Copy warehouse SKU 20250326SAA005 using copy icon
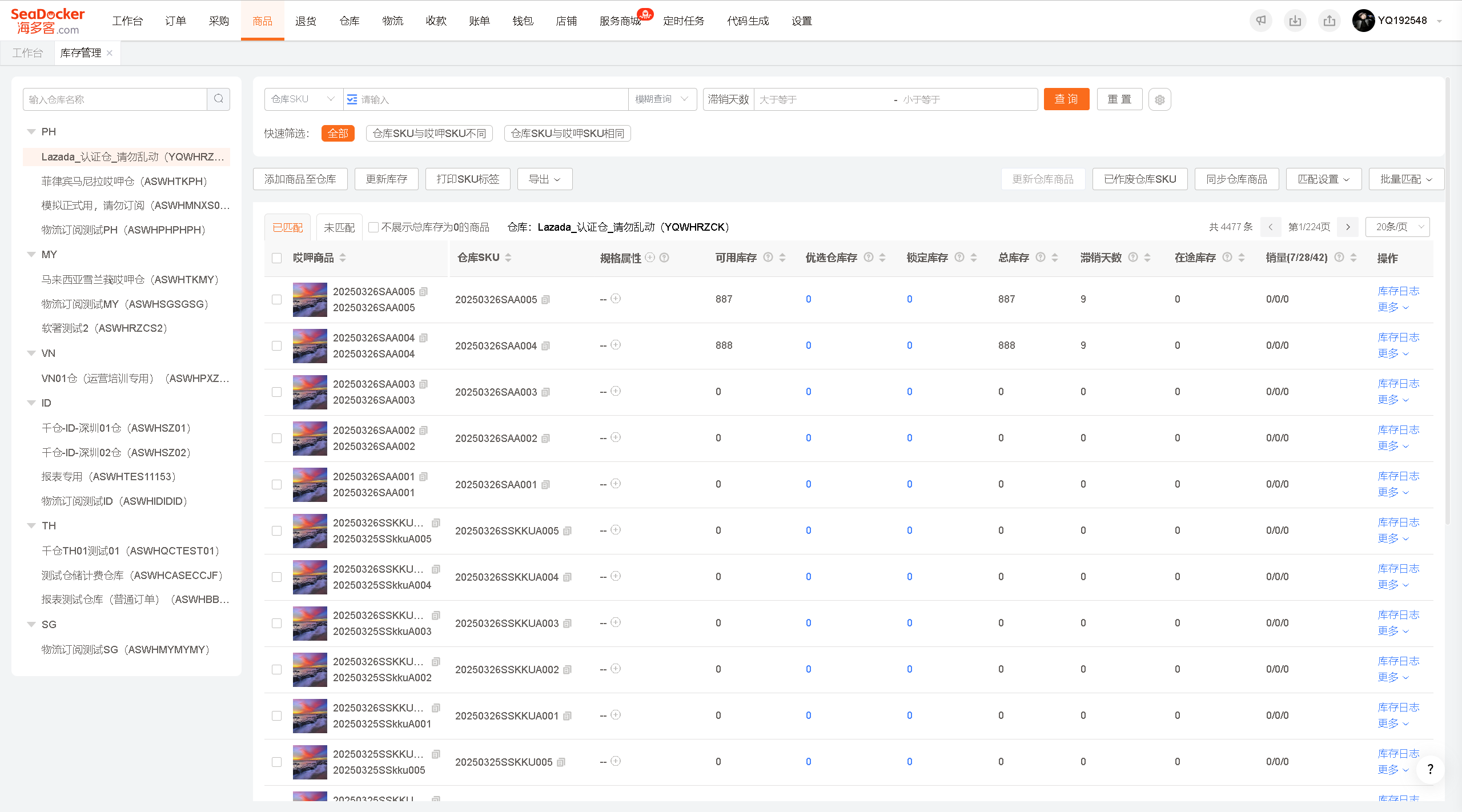 [546, 300]
